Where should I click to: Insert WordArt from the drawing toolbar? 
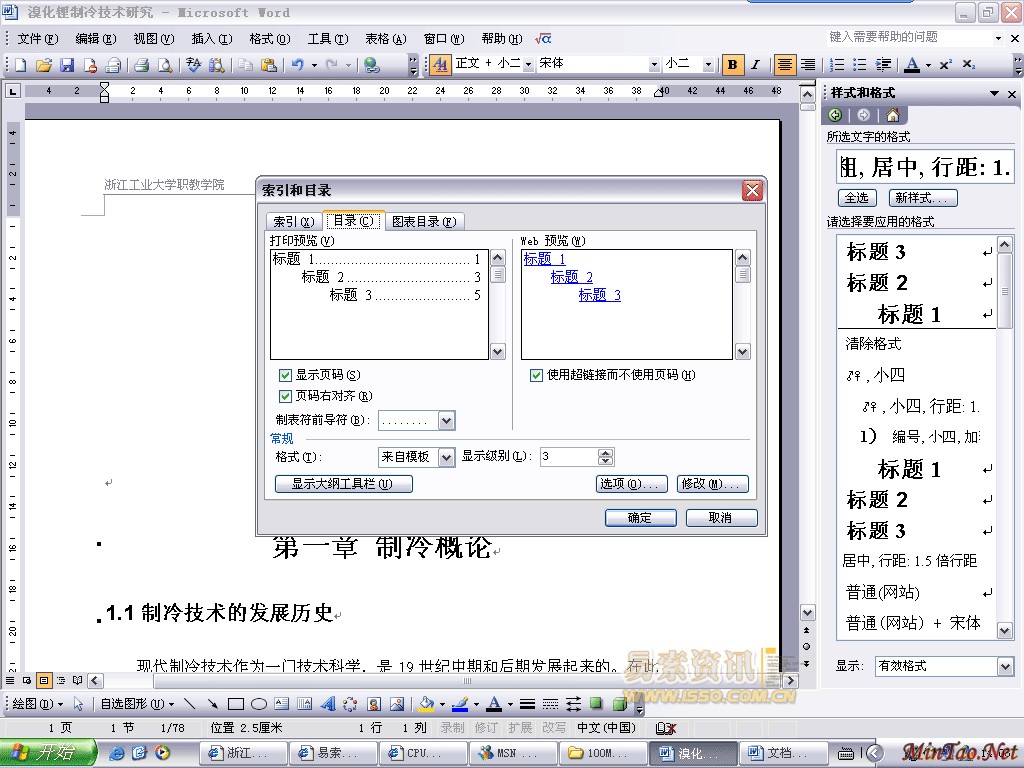[327, 704]
